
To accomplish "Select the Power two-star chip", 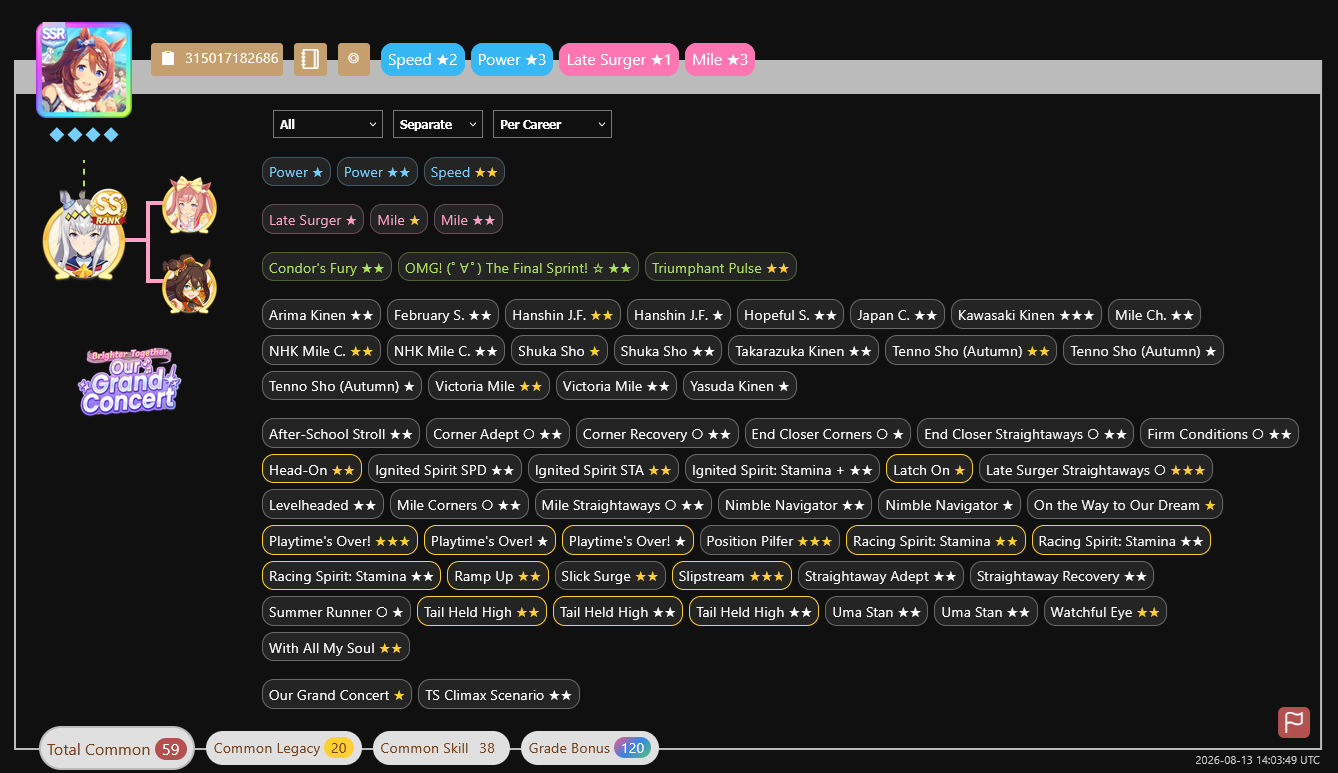I will point(377,172).
